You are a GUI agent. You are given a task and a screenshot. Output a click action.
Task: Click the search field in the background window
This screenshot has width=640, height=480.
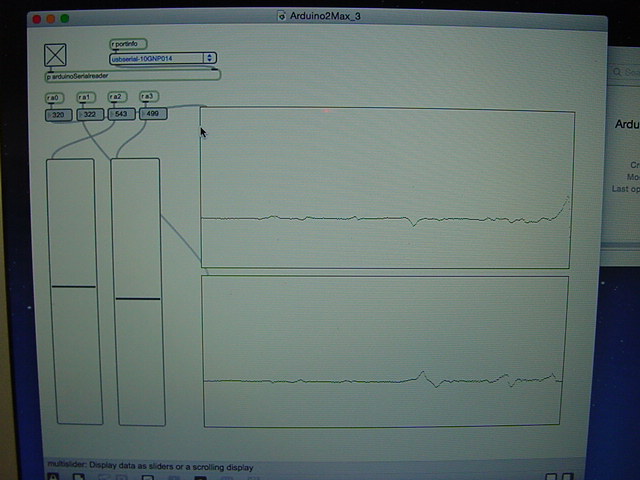pyautogui.click(x=625, y=72)
